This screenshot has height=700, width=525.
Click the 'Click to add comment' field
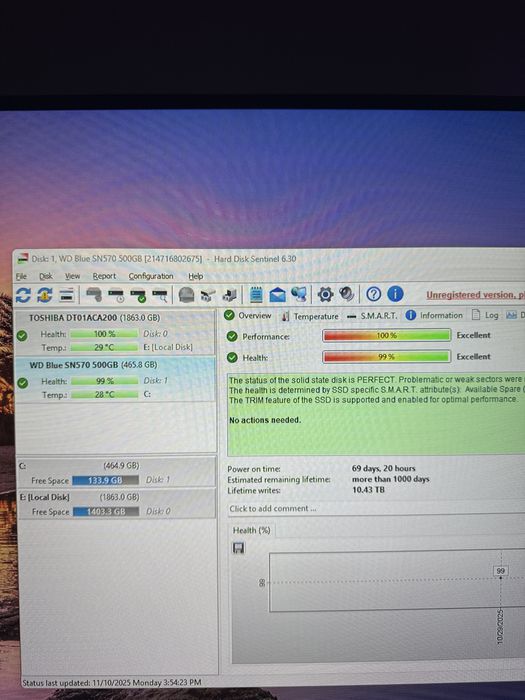pyautogui.click(x=376, y=508)
